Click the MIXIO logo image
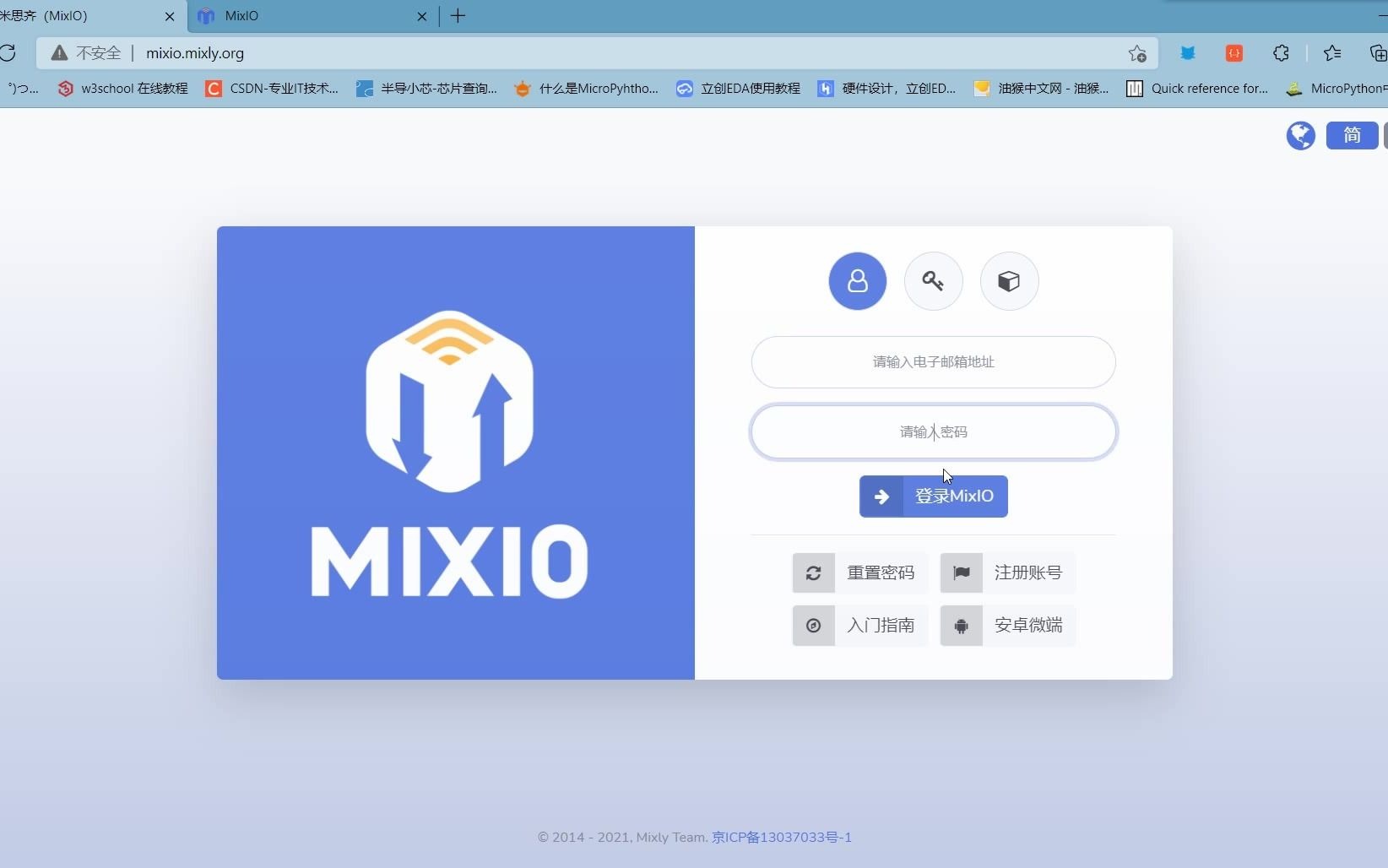The height and width of the screenshot is (868, 1388). point(449,454)
